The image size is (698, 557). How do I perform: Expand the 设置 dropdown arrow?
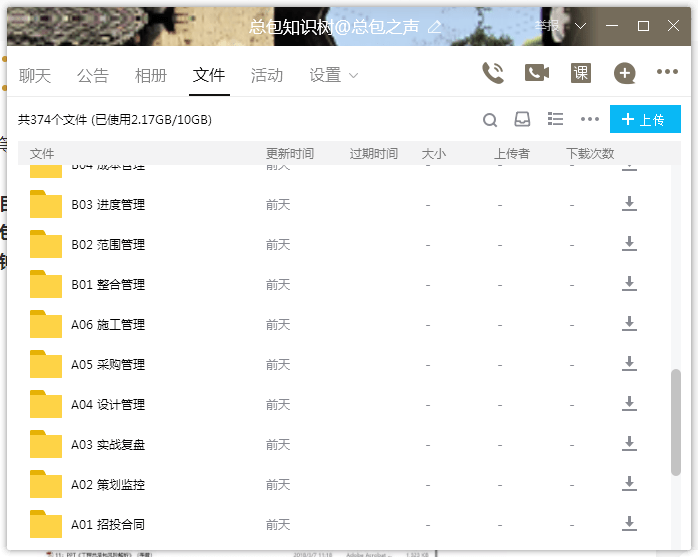tap(353, 76)
